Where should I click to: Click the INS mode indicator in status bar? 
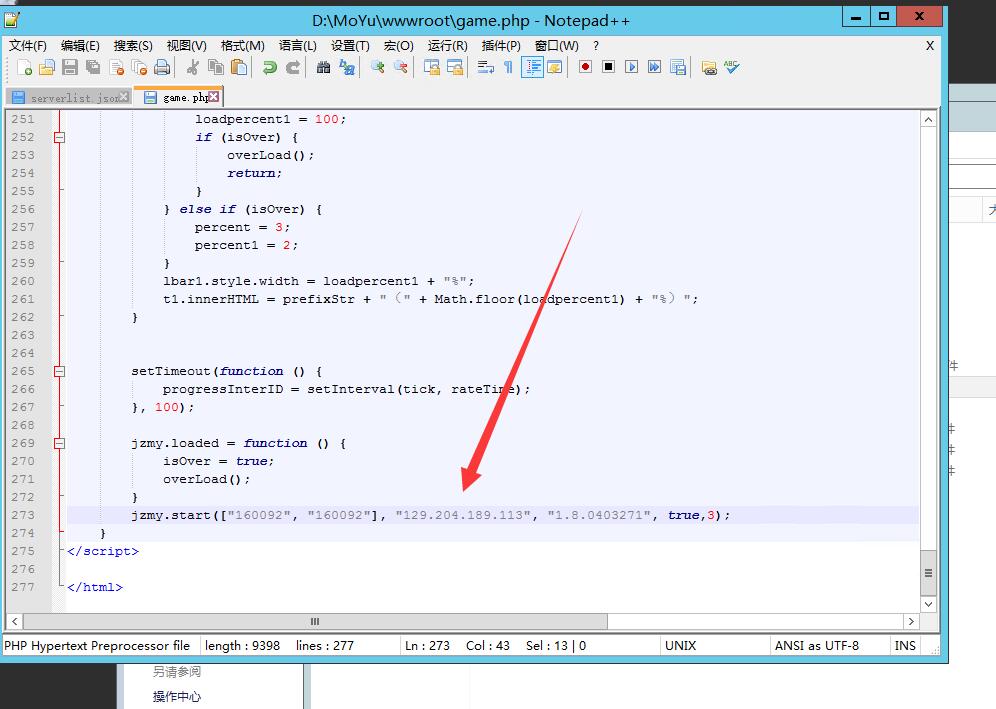(x=905, y=646)
